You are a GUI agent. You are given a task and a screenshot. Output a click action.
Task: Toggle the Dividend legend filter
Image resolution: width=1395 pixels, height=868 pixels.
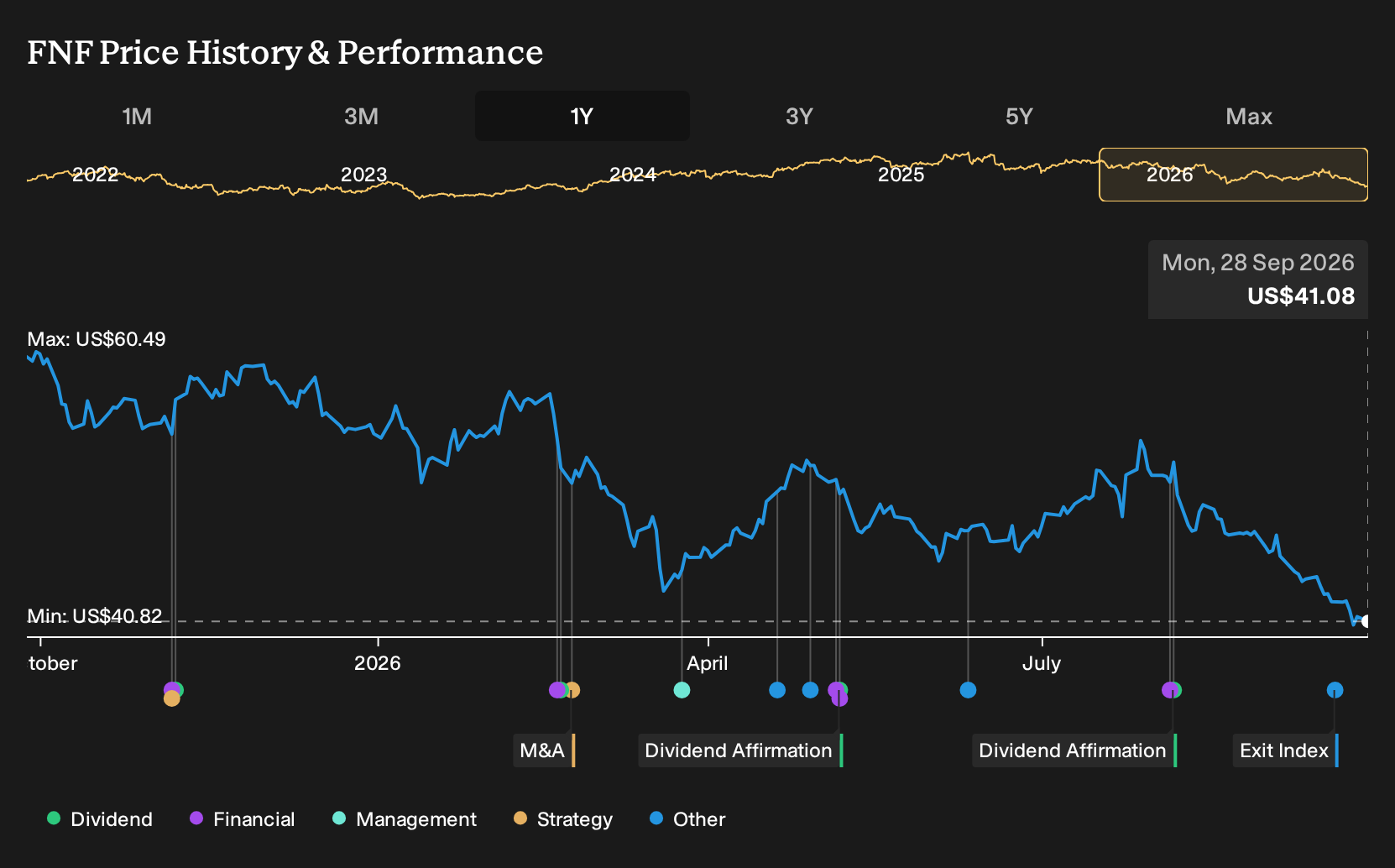point(100,819)
